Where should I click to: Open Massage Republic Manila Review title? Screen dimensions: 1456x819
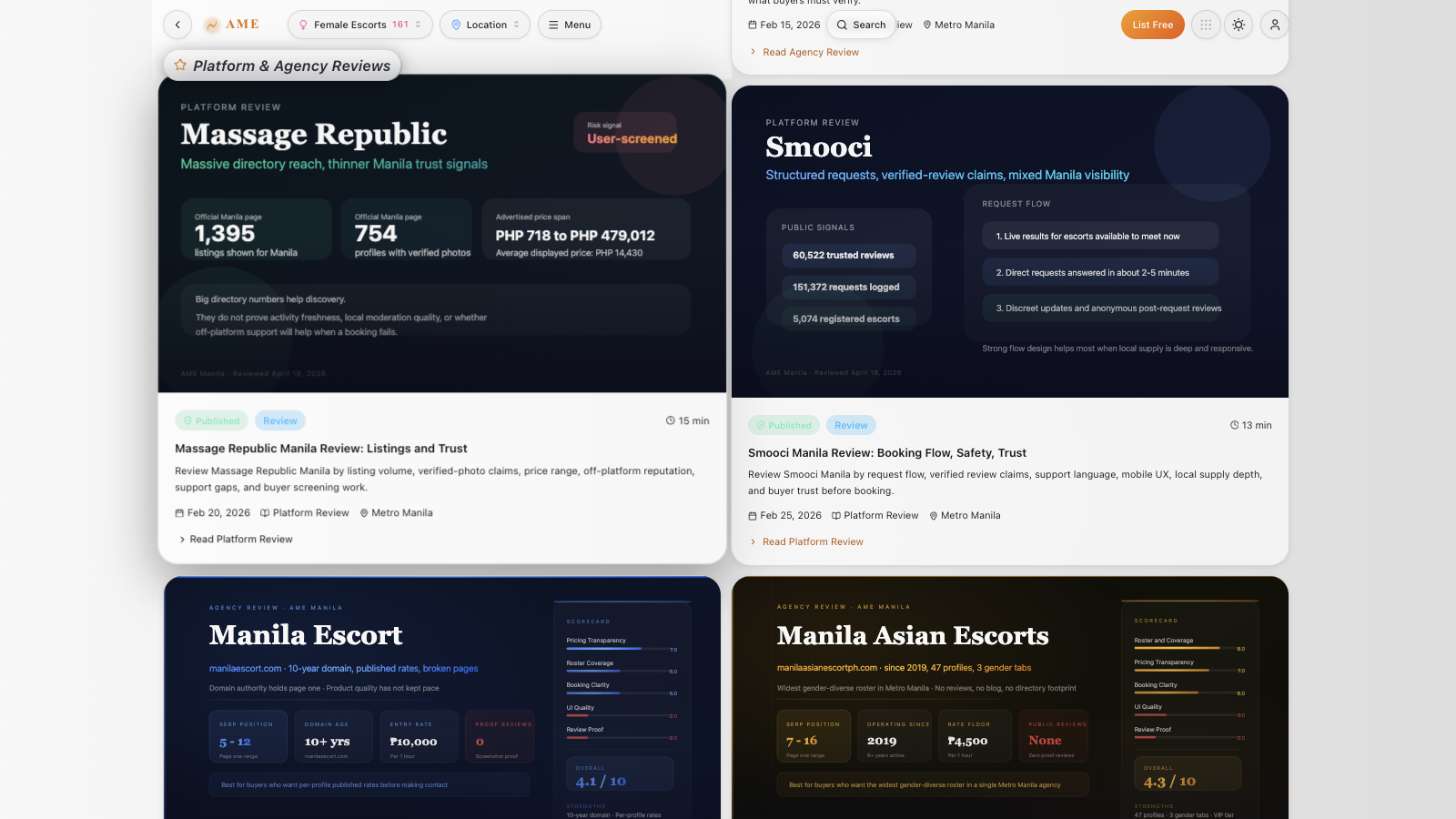[321, 449]
